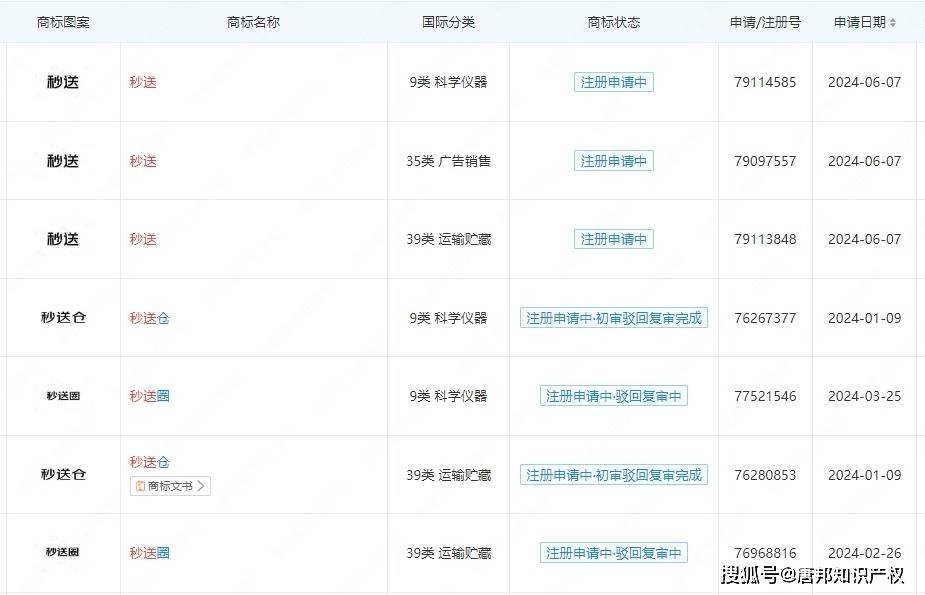The width and height of the screenshot is (925, 595).
Task: Click the 申请日期 column header text
Action: [x=860, y=22]
